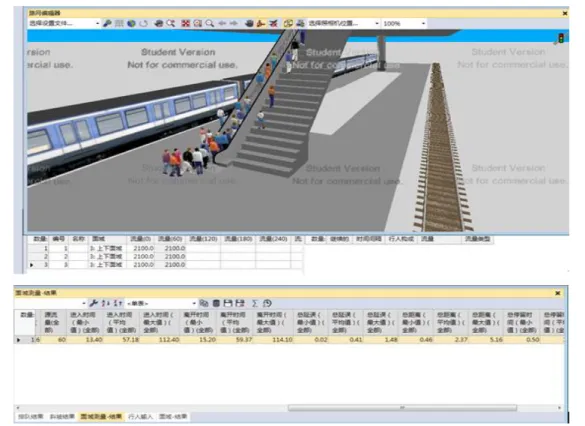Go to next view with right arrow

234,23
